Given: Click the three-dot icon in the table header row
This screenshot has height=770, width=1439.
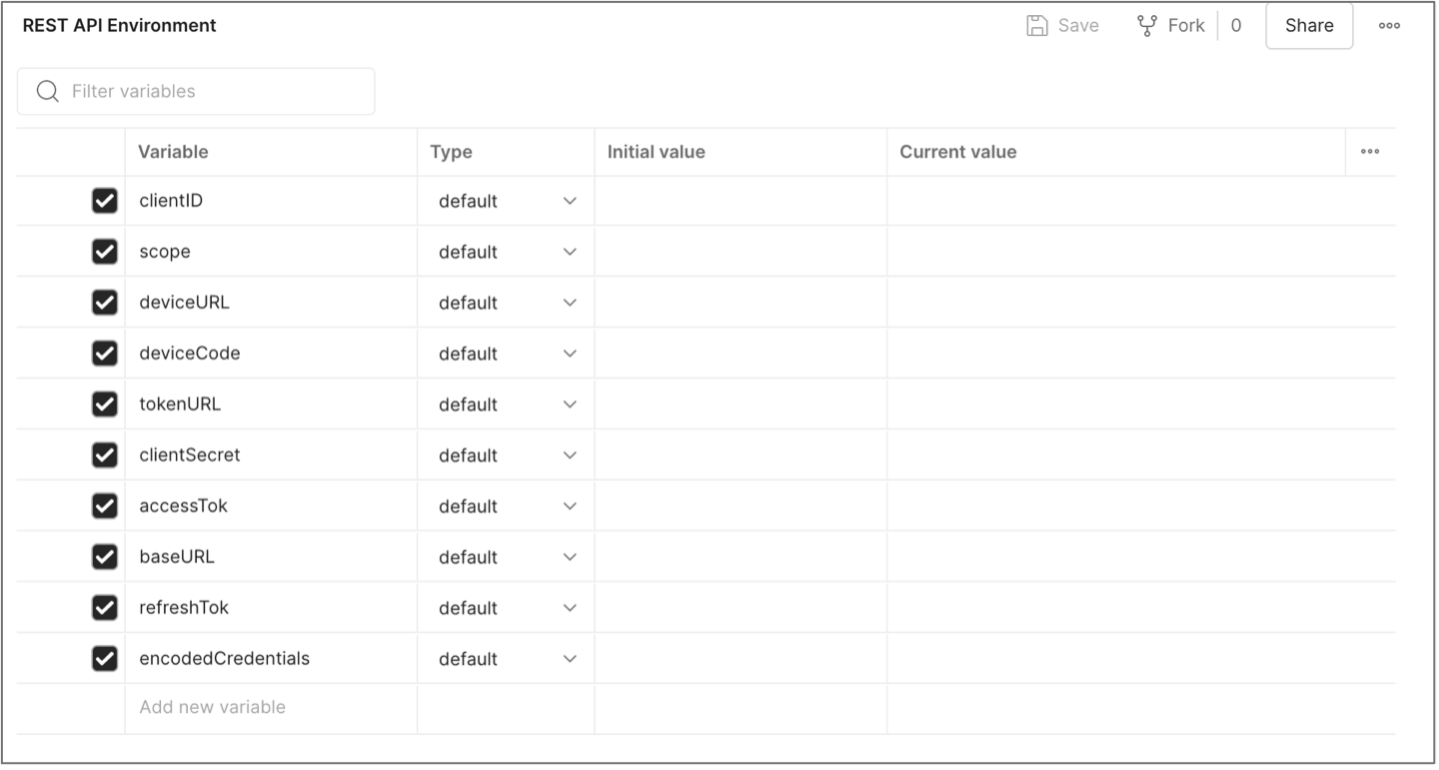Looking at the screenshot, I should [x=1369, y=152].
